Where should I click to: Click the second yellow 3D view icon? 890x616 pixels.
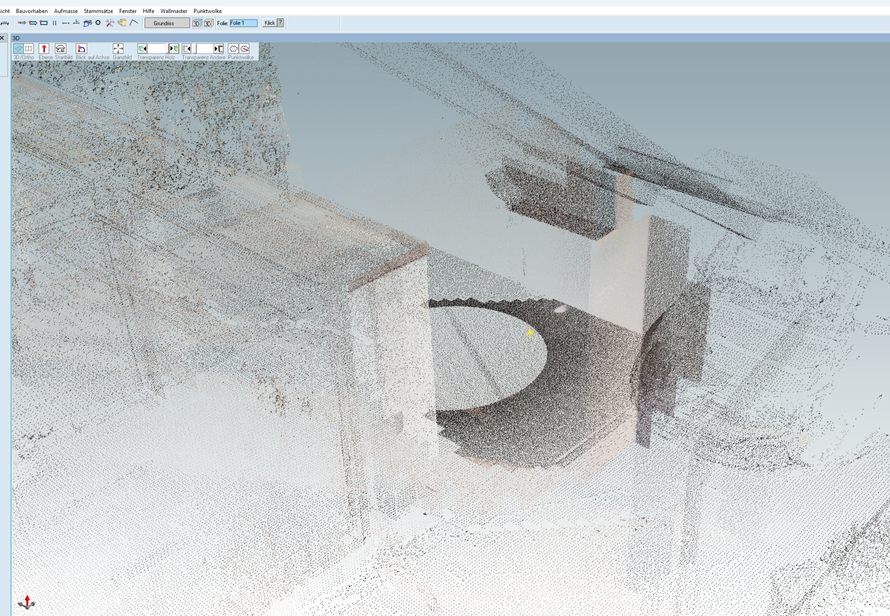coord(208,23)
